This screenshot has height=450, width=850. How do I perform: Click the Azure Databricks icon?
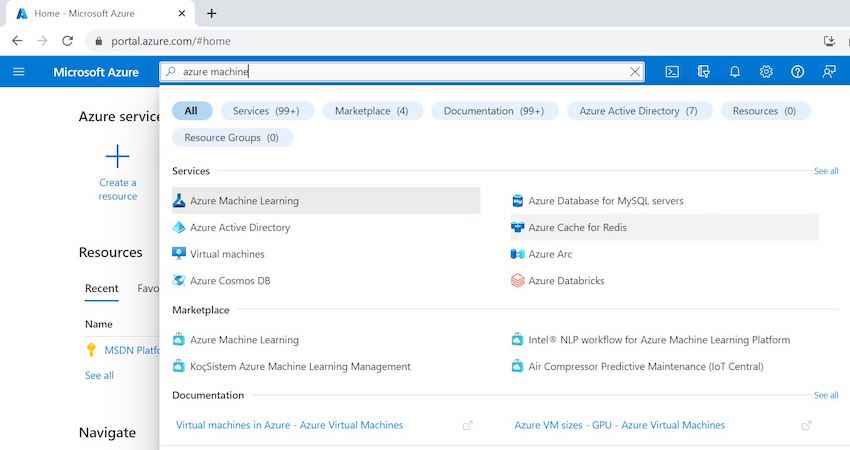pos(518,280)
